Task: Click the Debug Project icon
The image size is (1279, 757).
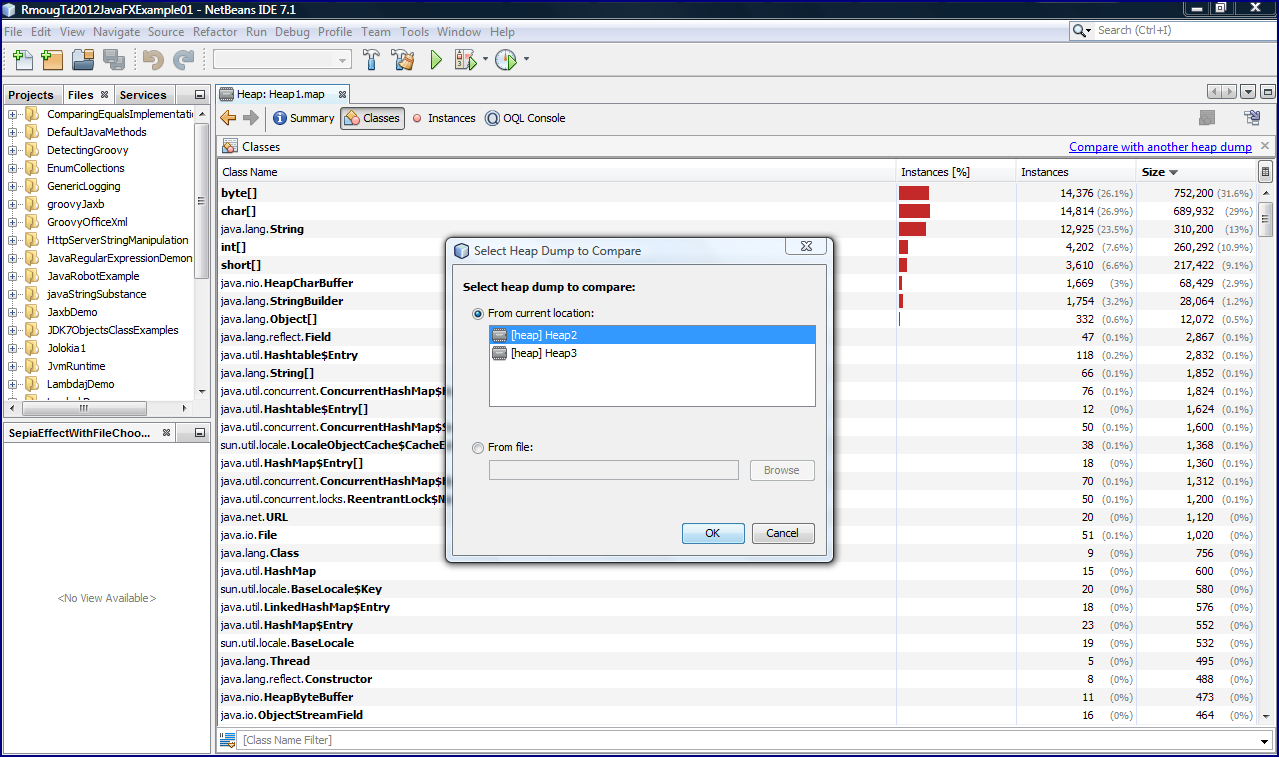Action: click(465, 60)
